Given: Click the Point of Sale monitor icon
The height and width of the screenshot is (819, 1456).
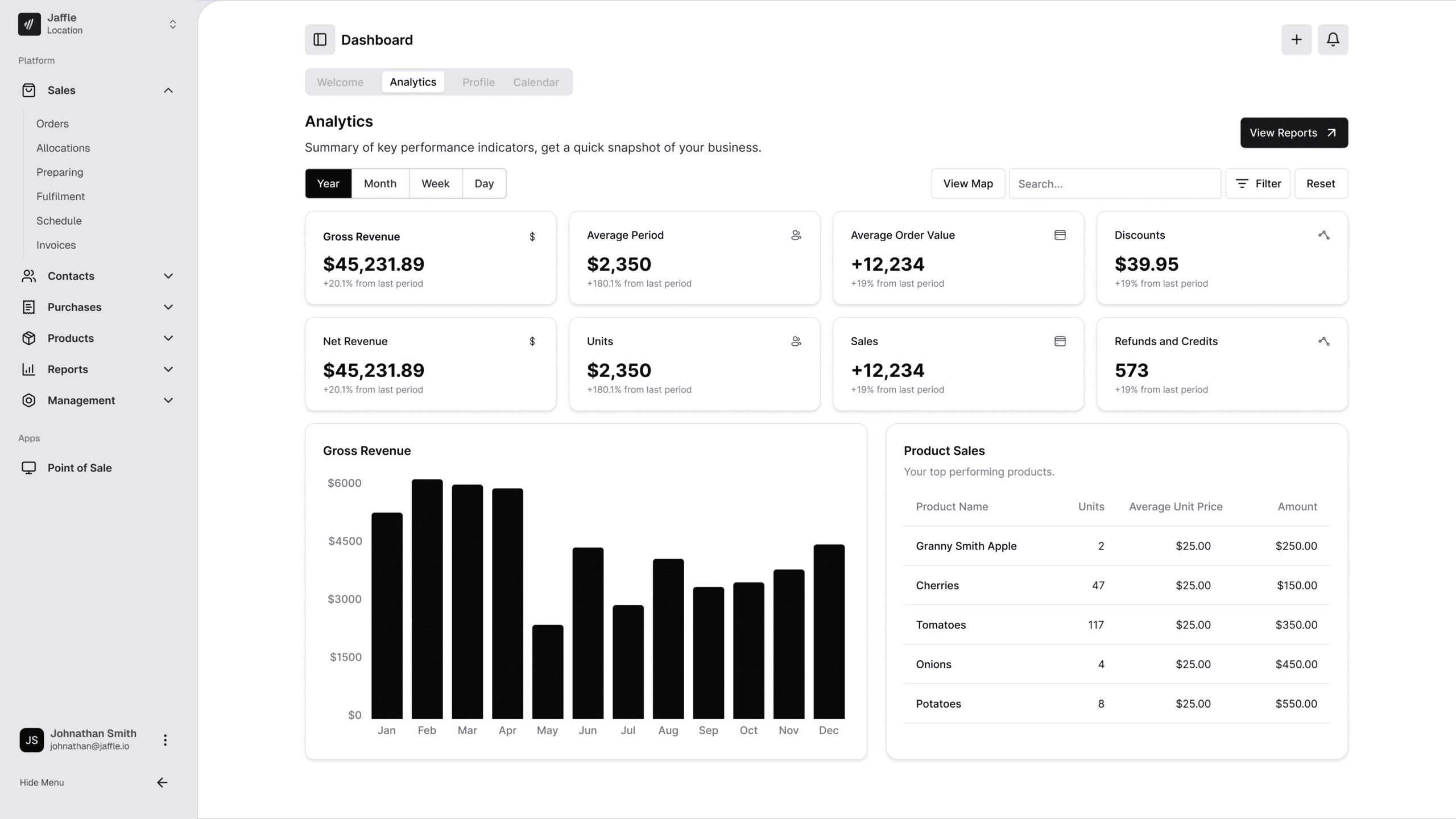Looking at the screenshot, I should 28,468.
